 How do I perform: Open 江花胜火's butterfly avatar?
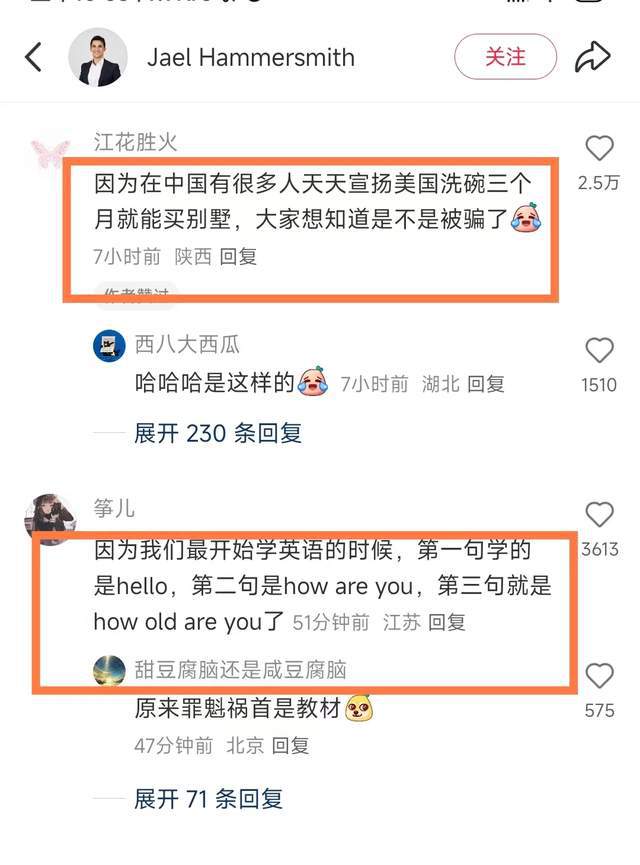[50, 153]
